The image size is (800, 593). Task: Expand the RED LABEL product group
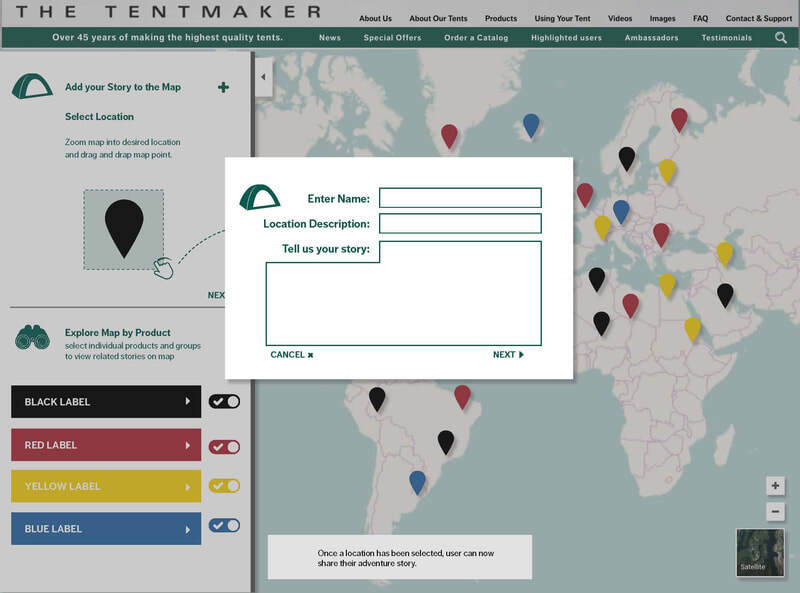[x=106, y=445]
